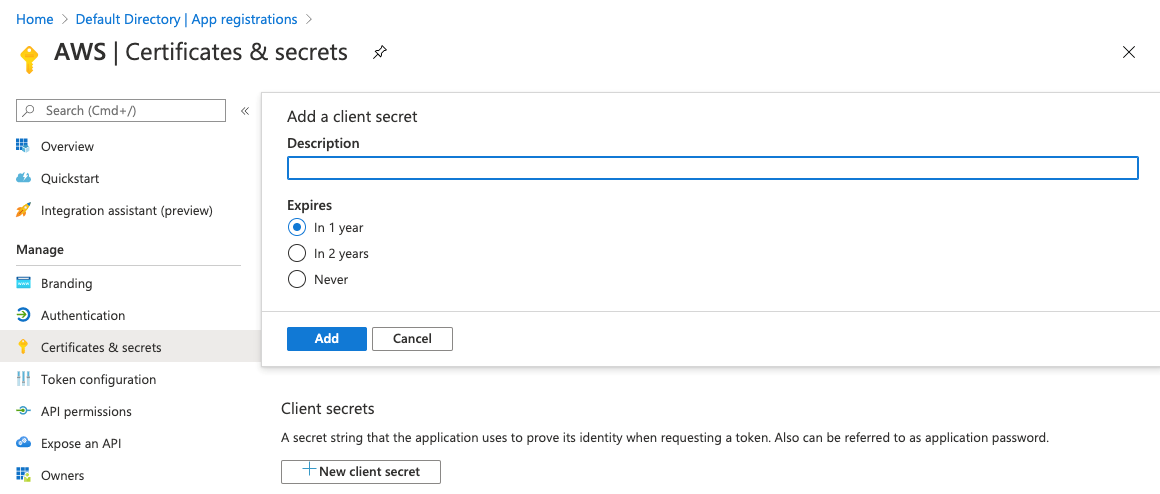Go to Home breadcrumb link
Image resolution: width=1160 pixels, height=494 pixels.
[x=35, y=19]
